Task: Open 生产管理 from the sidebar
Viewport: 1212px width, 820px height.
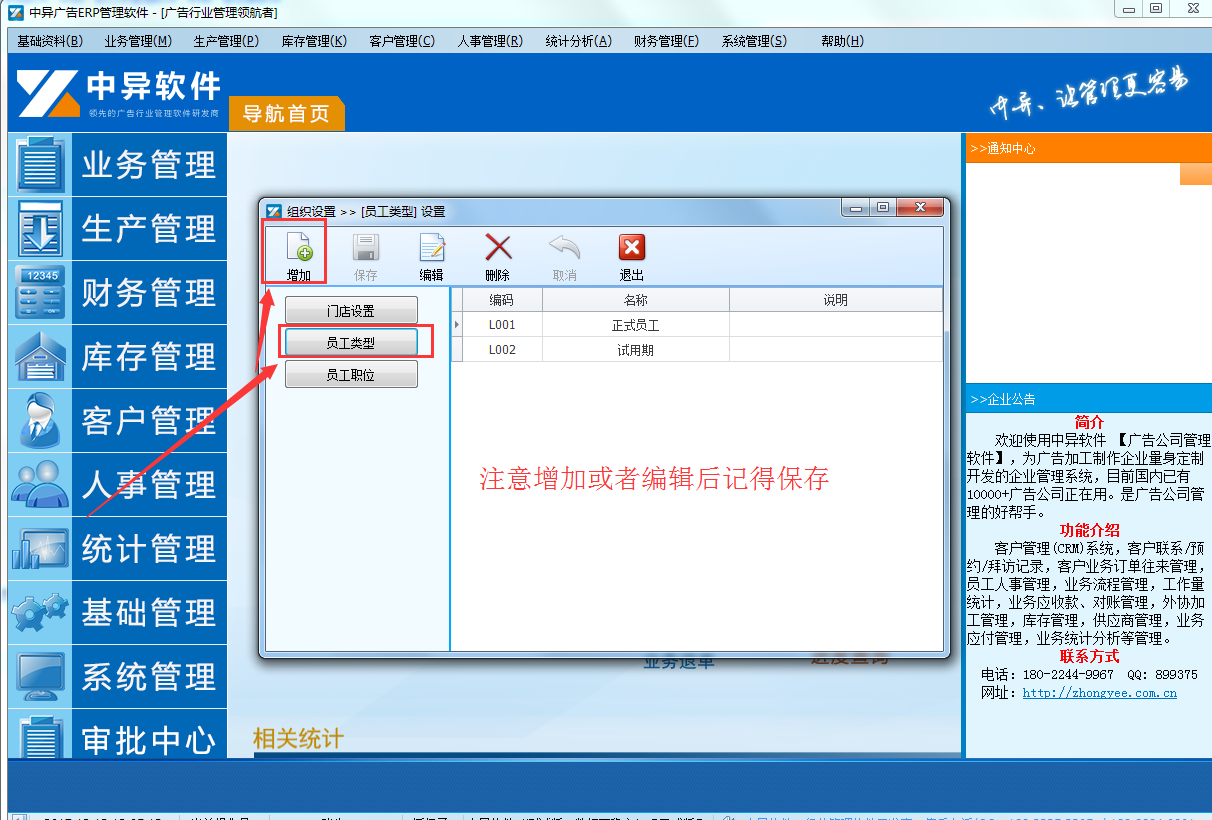Action: 118,229
